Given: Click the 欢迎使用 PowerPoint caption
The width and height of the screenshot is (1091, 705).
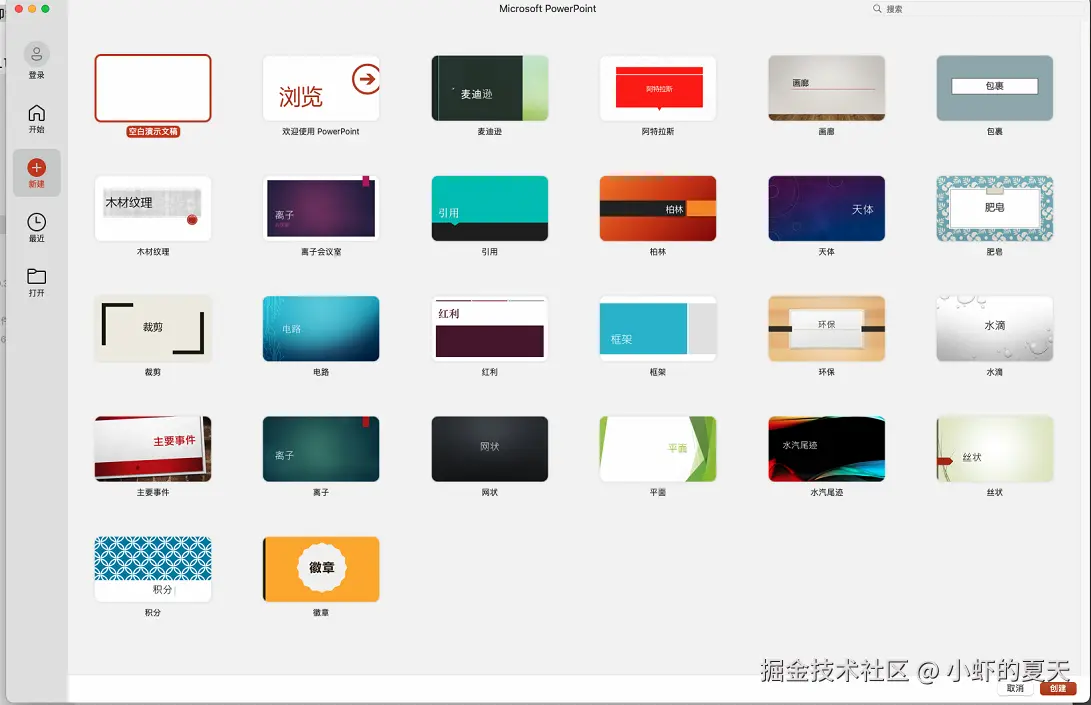Looking at the screenshot, I should tap(321, 132).
